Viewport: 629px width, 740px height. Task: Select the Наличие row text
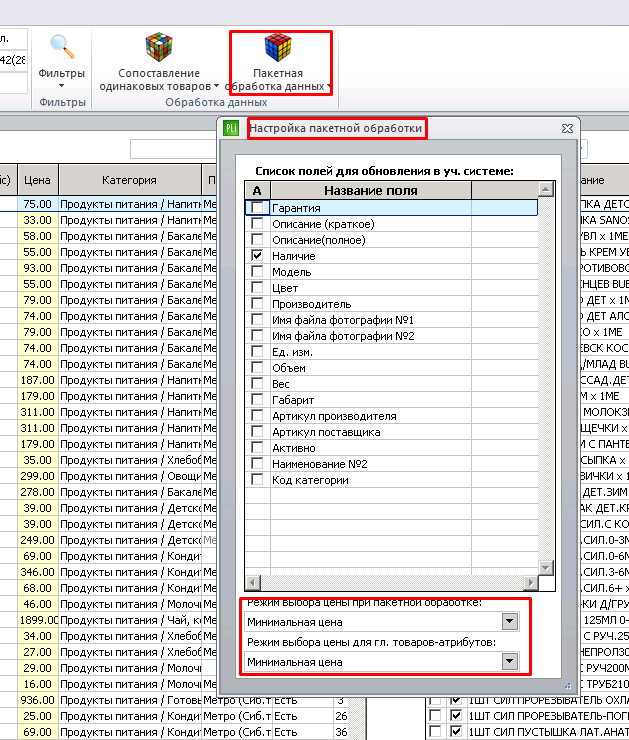[x=294, y=256]
